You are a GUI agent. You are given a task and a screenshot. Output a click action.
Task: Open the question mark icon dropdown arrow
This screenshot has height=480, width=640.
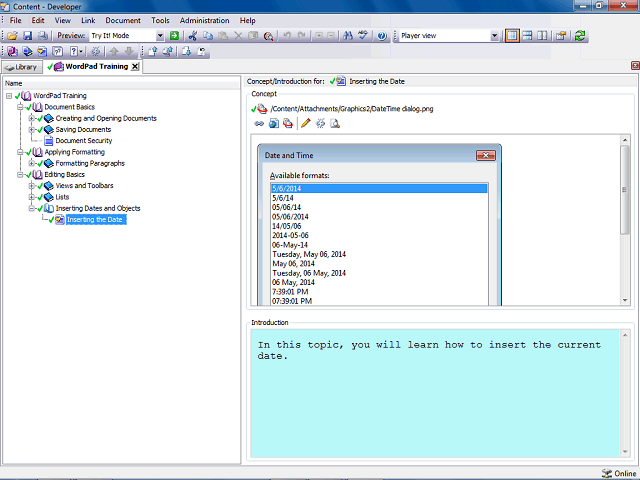81,51
